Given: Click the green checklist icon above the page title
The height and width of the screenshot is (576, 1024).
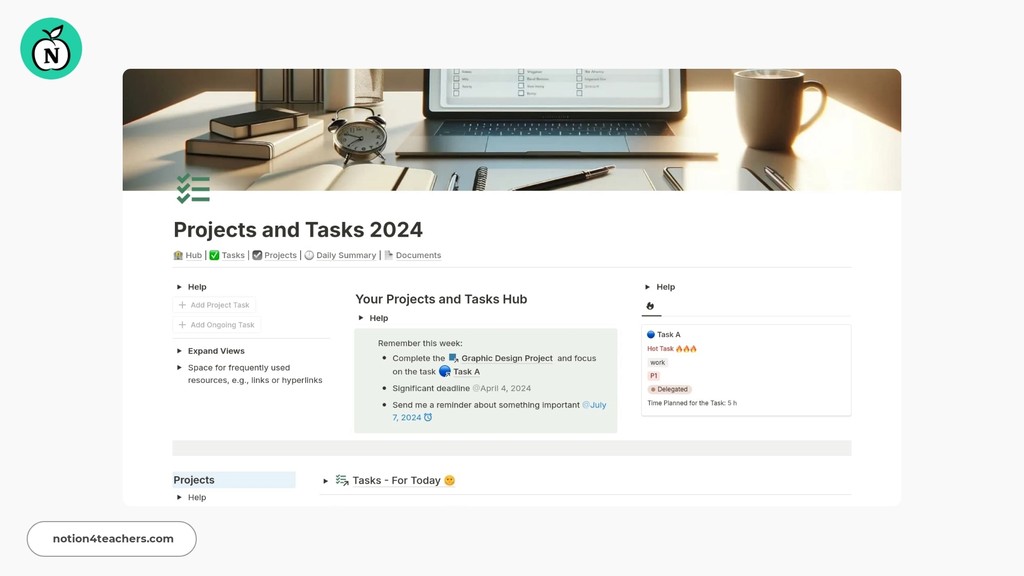Looking at the screenshot, I should point(193,186).
